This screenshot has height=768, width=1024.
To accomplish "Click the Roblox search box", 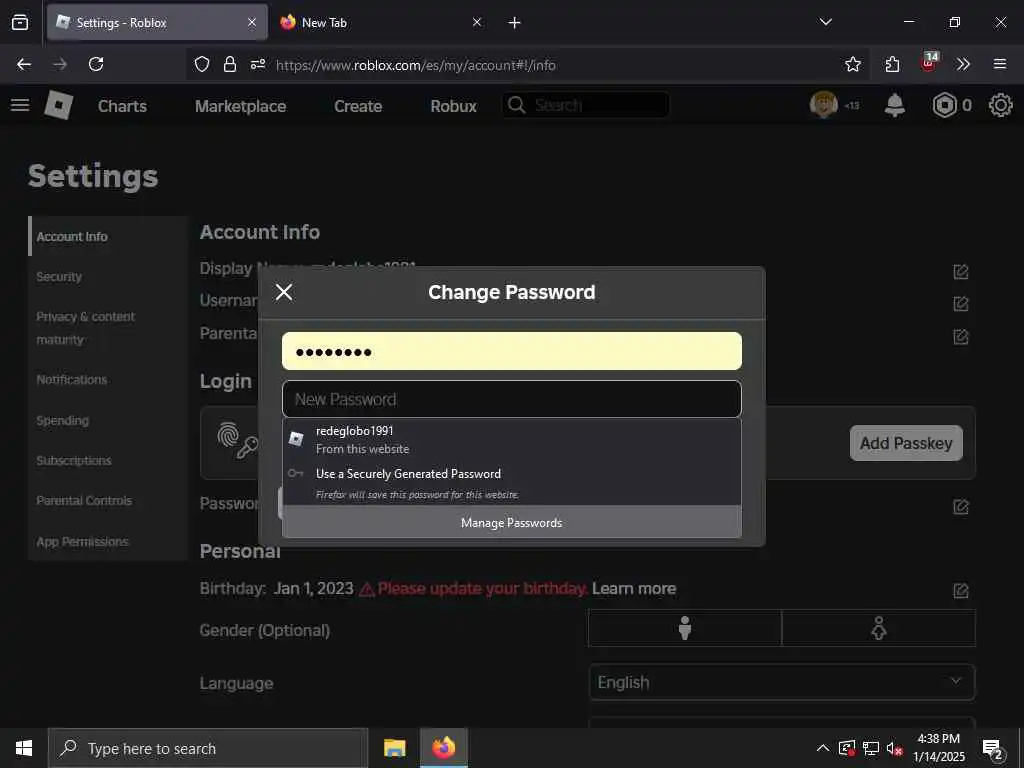I will pyautogui.click(x=586, y=105).
